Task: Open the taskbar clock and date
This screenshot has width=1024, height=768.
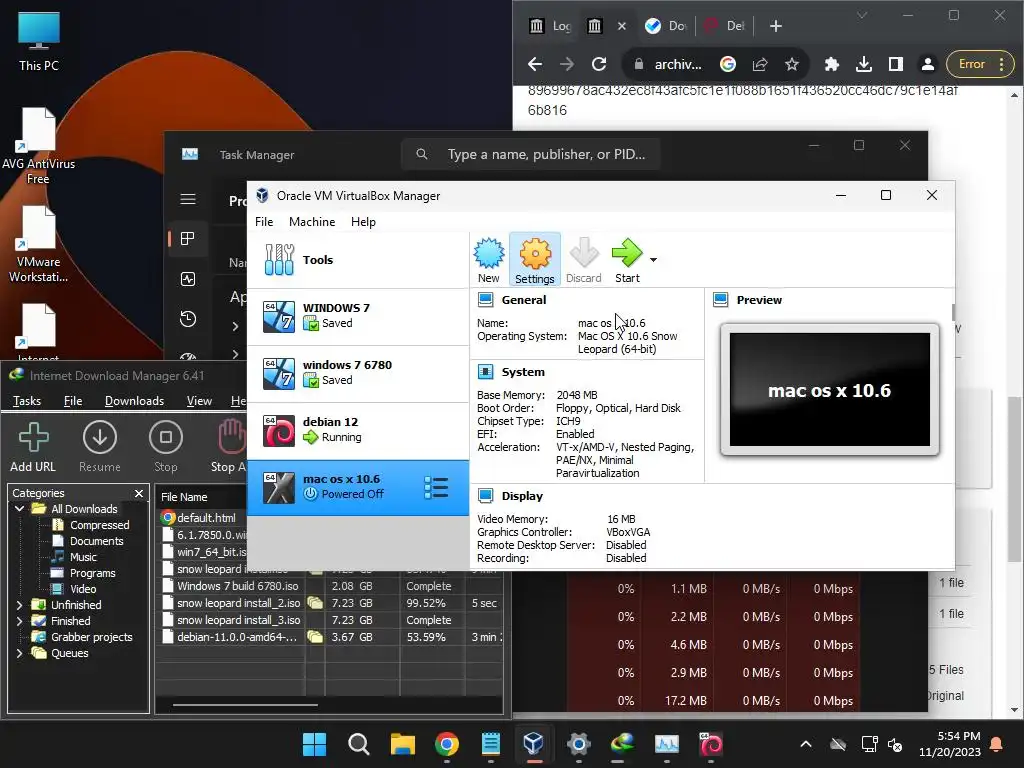Action: [x=950, y=744]
